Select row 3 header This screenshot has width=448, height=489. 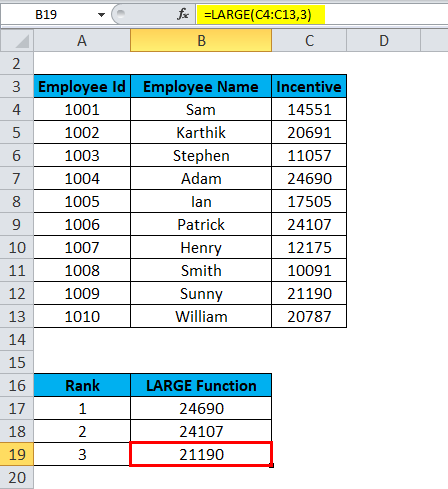tap(17, 86)
